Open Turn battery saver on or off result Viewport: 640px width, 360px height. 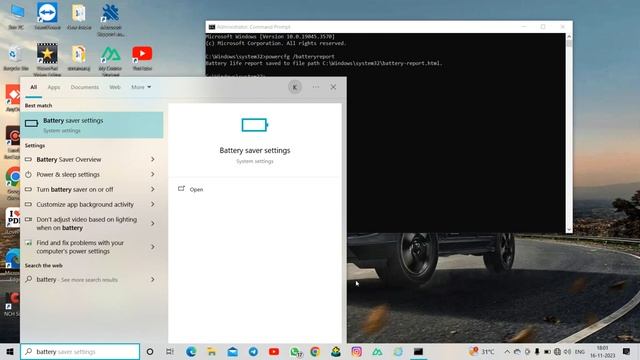(x=85, y=189)
